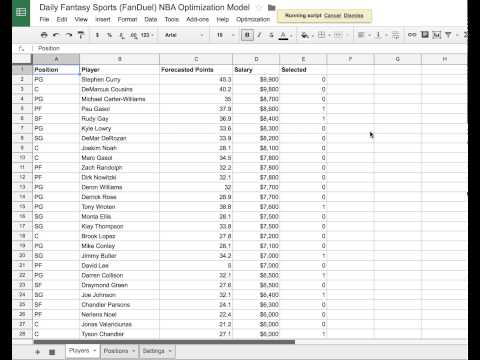The height and width of the screenshot is (360, 480).
Task: Add a new sheet
Action: click(x=38, y=352)
